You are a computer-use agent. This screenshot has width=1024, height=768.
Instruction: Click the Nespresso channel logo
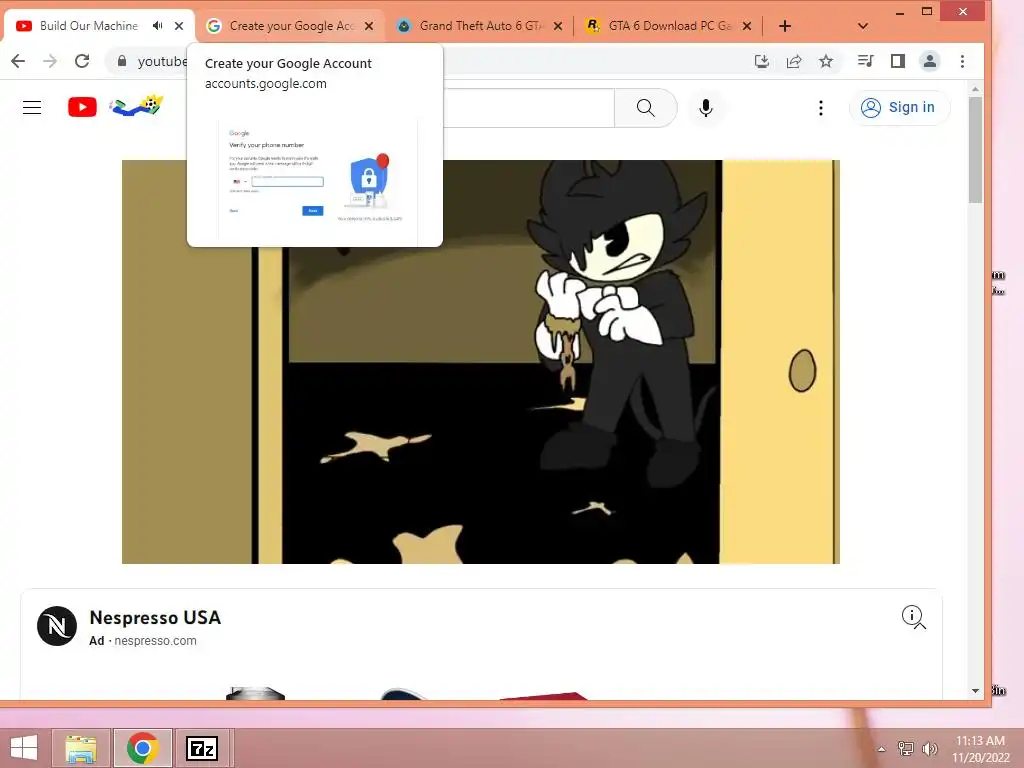pos(57,626)
